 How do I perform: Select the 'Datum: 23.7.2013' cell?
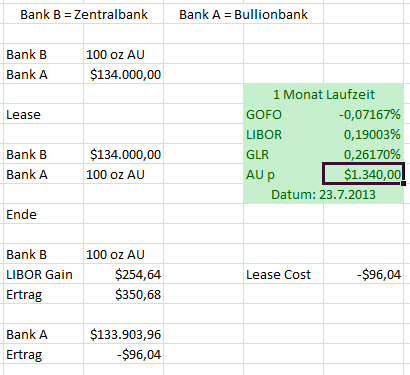pyautogui.click(x=323, y=194)
